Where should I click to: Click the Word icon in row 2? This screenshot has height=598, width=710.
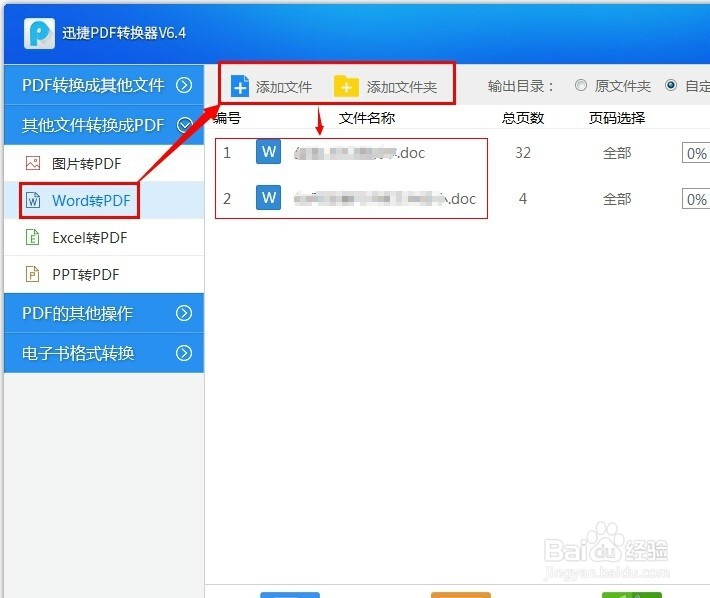pos(269,197)
